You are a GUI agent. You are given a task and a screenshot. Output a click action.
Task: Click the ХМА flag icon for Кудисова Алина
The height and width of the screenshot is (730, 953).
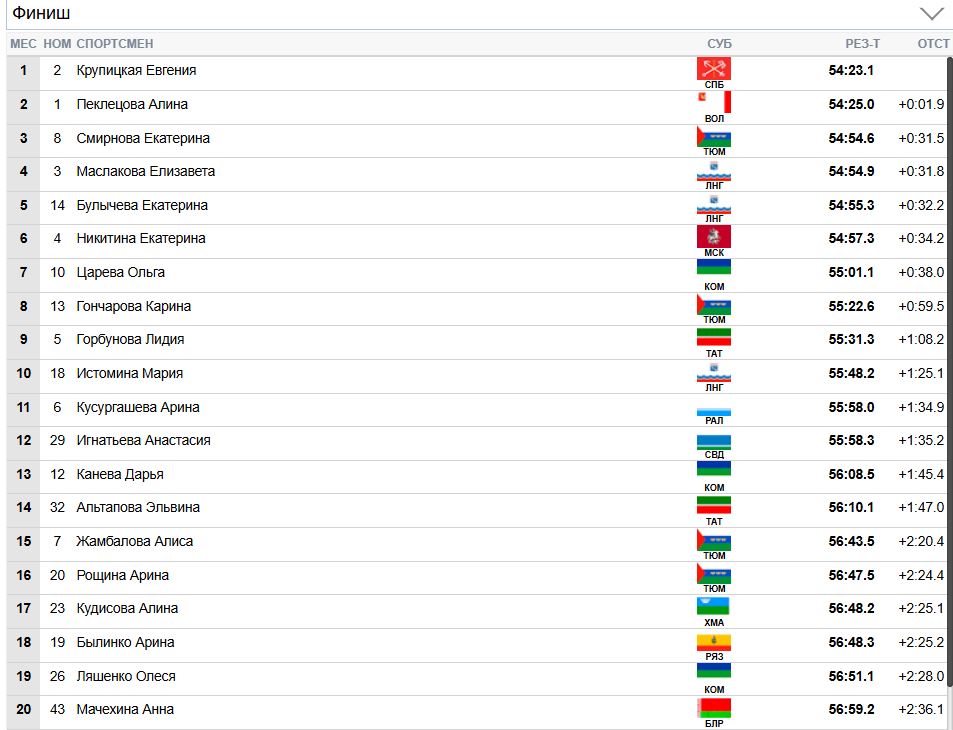click(714, 606)
